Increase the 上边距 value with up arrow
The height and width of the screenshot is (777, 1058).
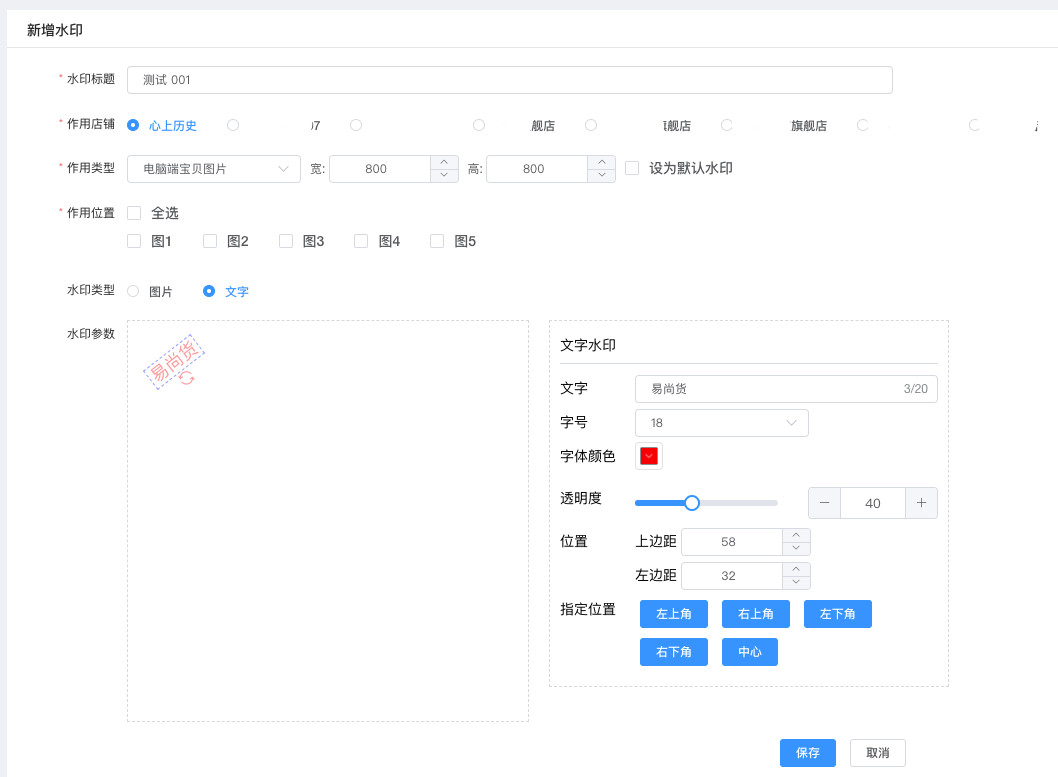(x=796, y=536)
